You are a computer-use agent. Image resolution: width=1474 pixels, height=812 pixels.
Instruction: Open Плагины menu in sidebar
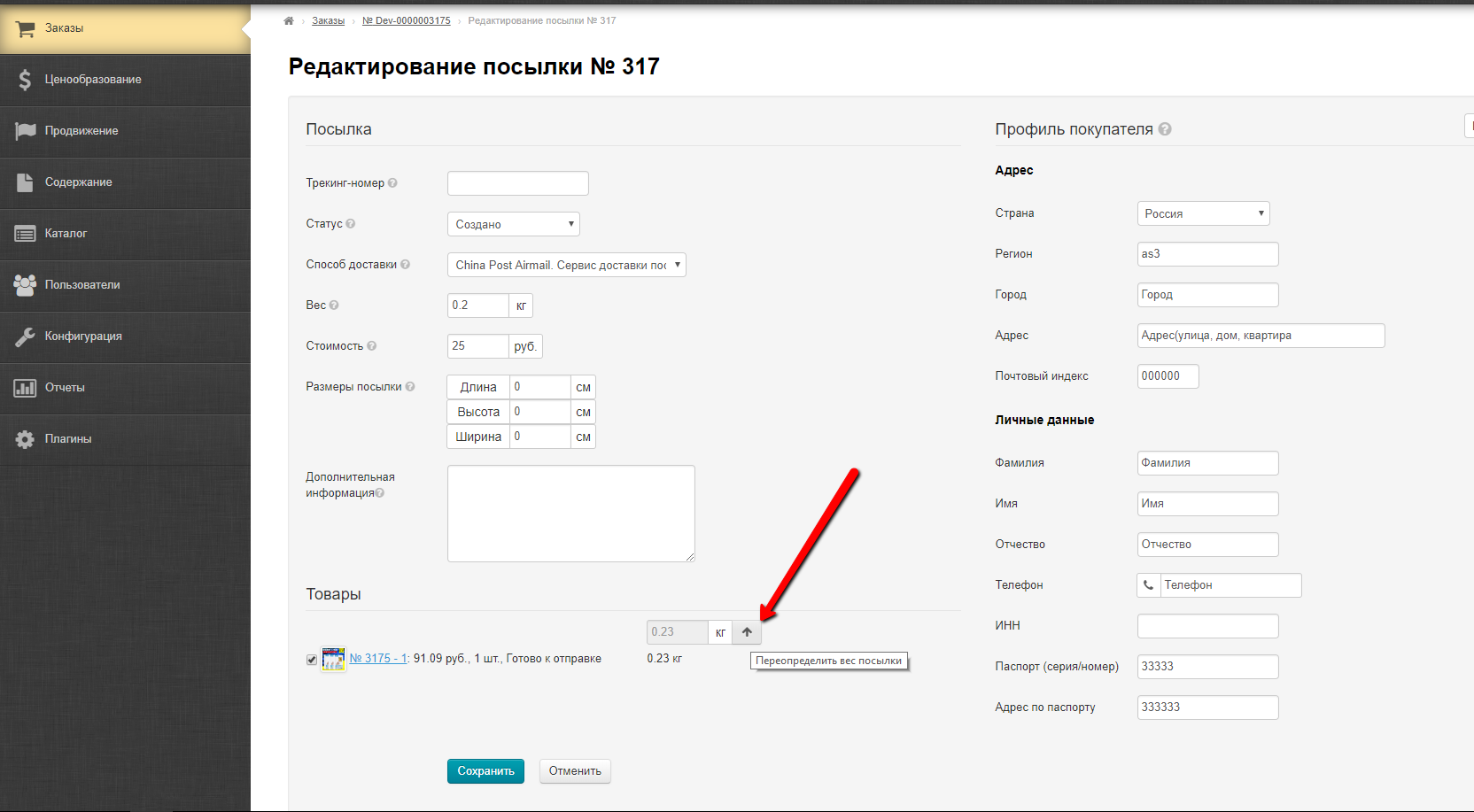point(125,439)
